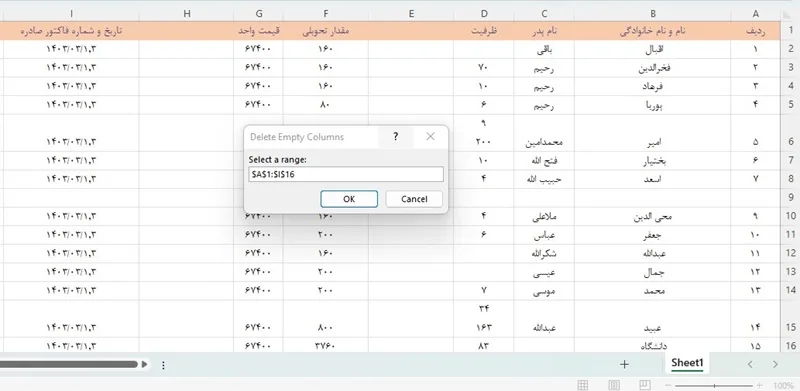Click the zoom out minus icon
This screenshot has height=391, width=800.
pyautogui.click(x=668, y=385)
